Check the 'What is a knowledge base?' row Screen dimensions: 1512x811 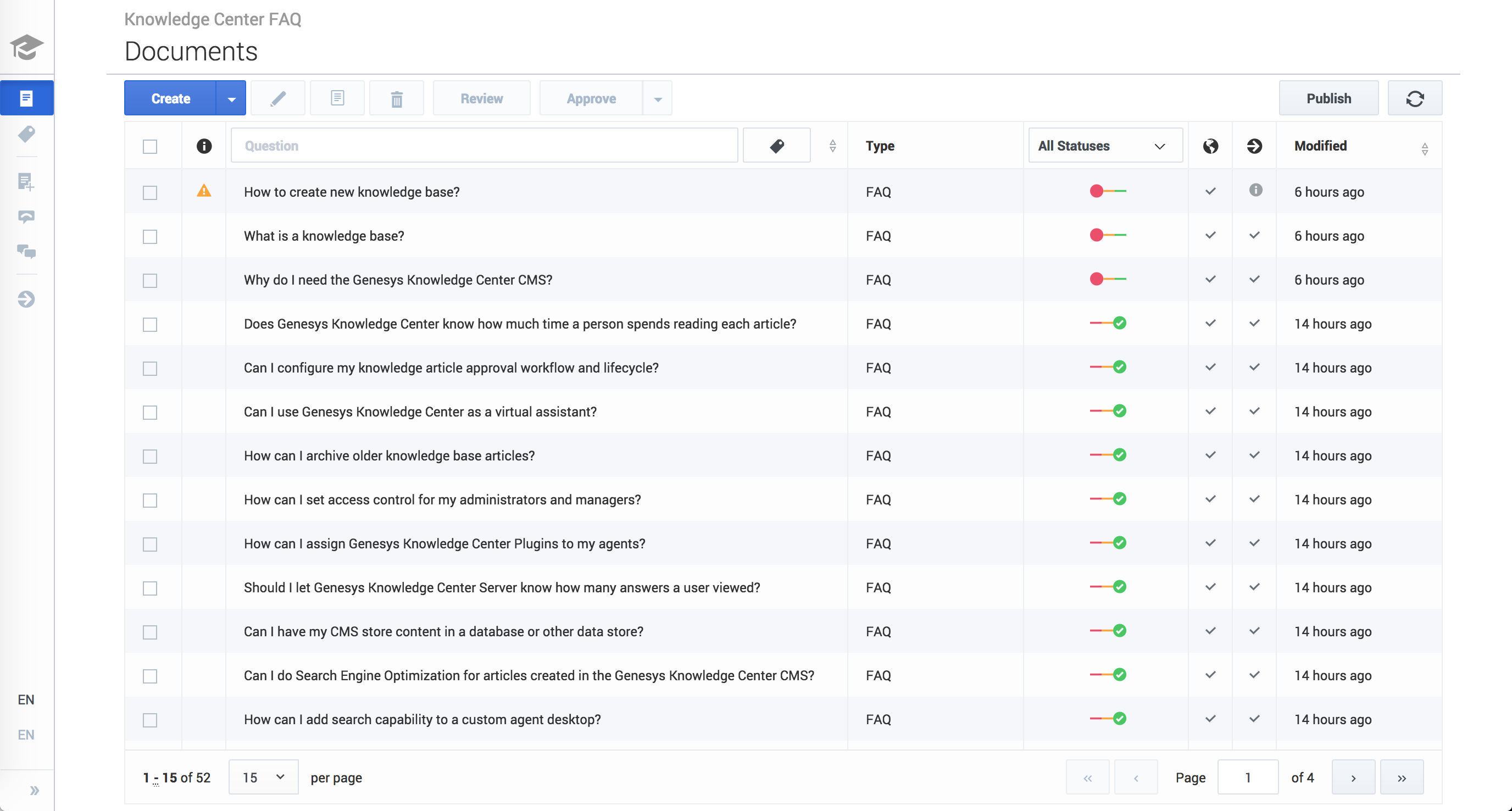pos(150,236)
